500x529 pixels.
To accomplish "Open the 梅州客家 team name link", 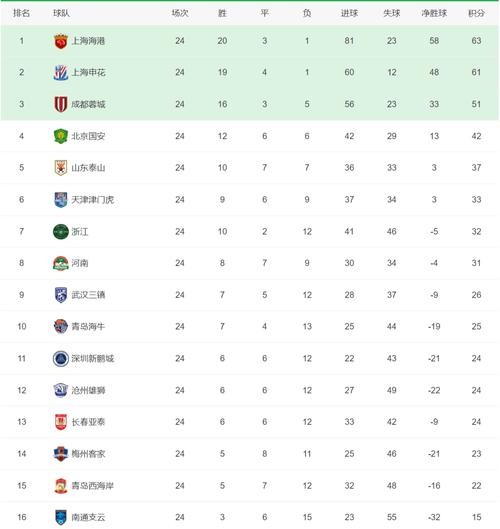I will pos(88,454).
